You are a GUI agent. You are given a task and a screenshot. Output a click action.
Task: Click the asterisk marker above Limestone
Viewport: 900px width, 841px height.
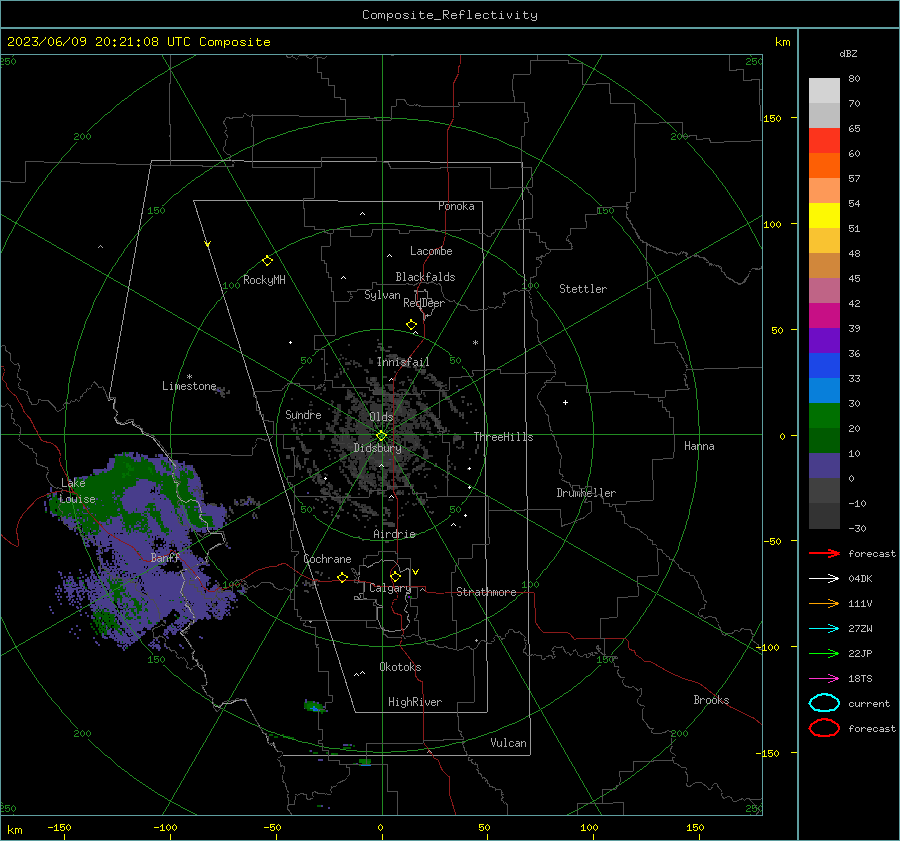pos(189,377)
